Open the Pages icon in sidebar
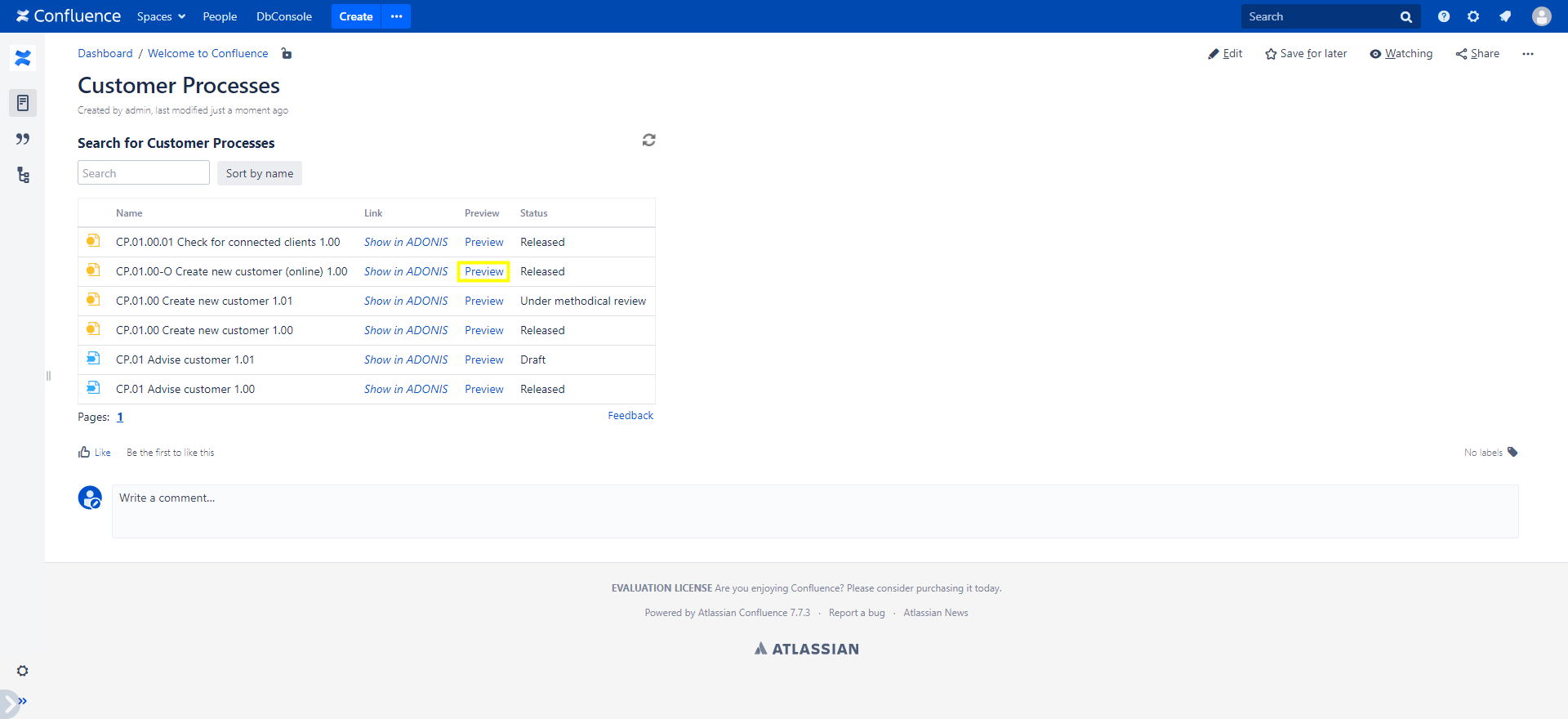This screenshot has width=1568, height=719. (23, 103)
